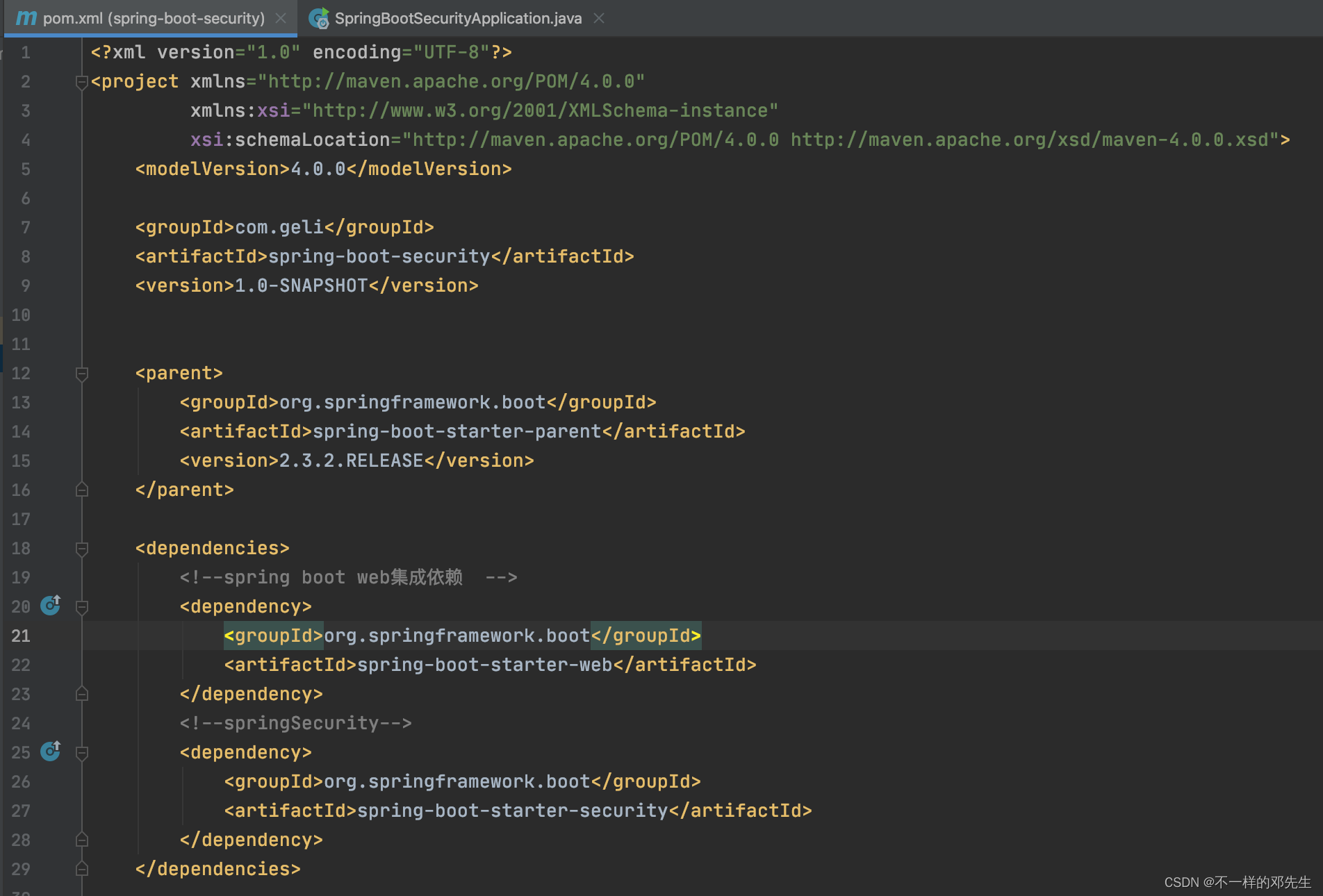Close SpringBootSecurityApplication.java tab

coord(599,18)
